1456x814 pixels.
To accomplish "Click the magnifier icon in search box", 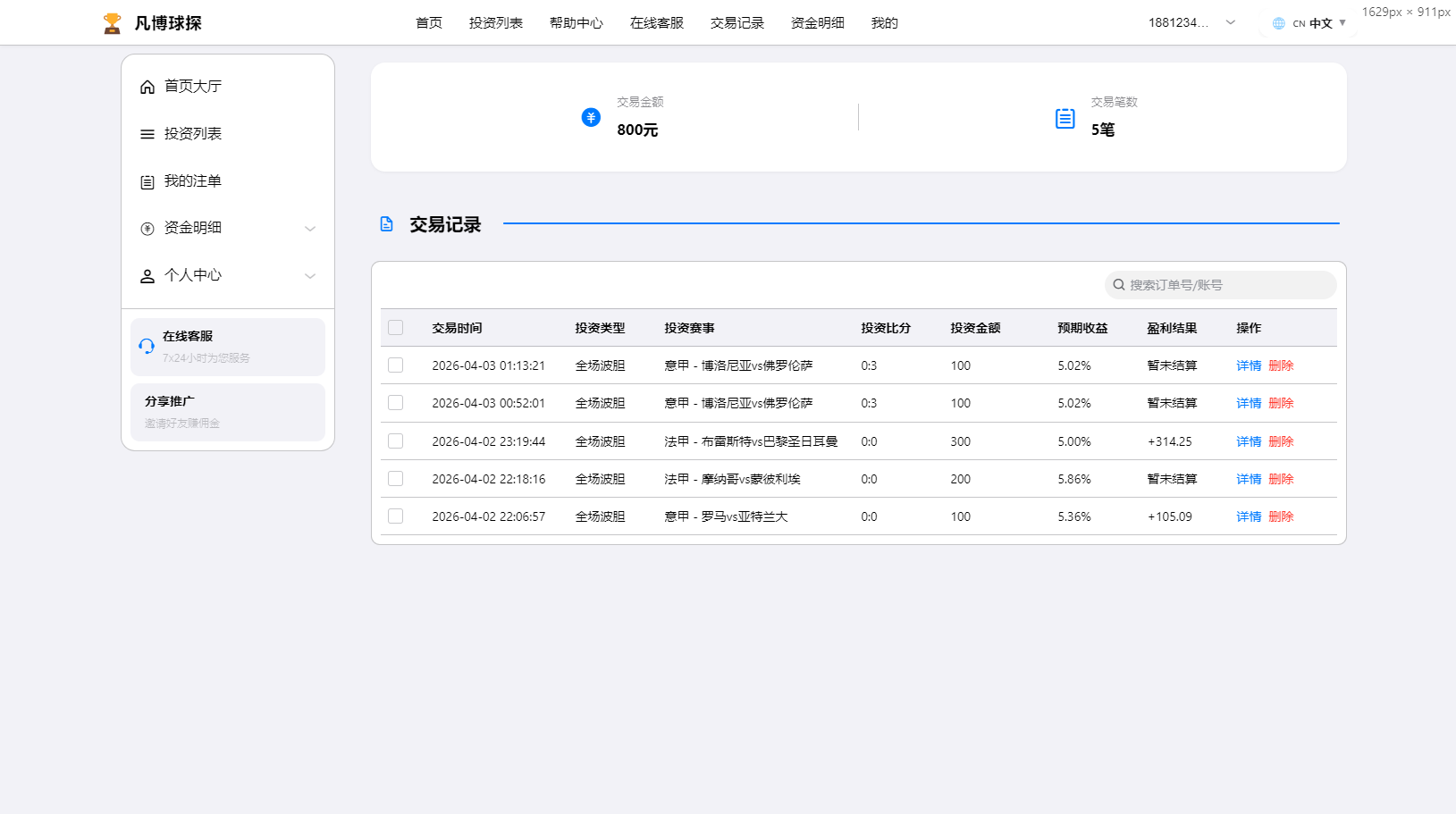I will (1118, 285).
